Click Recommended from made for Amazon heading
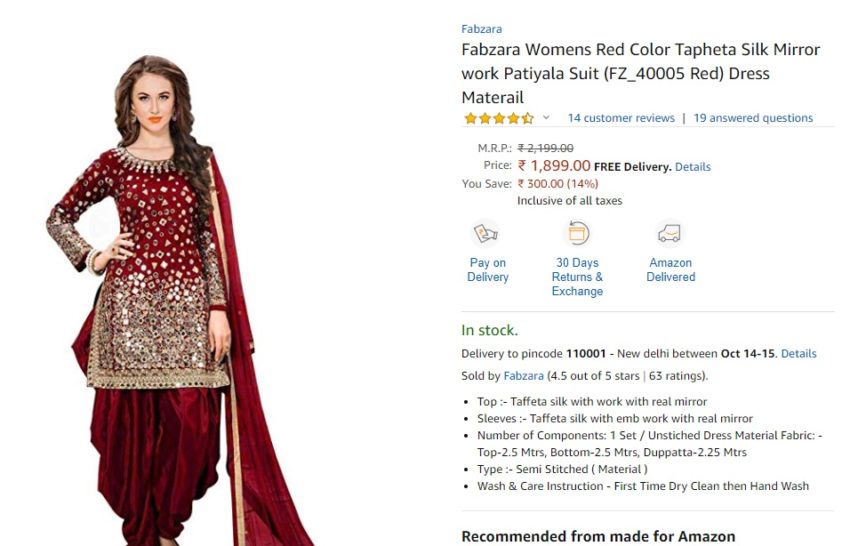 click(x=598, y=536)
